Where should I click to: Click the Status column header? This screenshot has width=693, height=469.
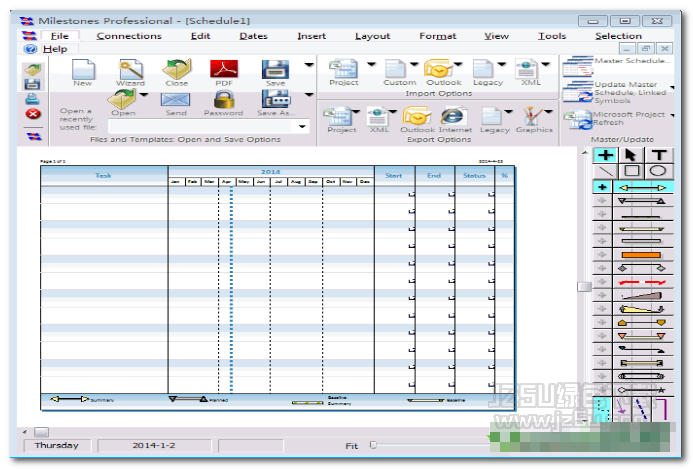tap(474, 176)
